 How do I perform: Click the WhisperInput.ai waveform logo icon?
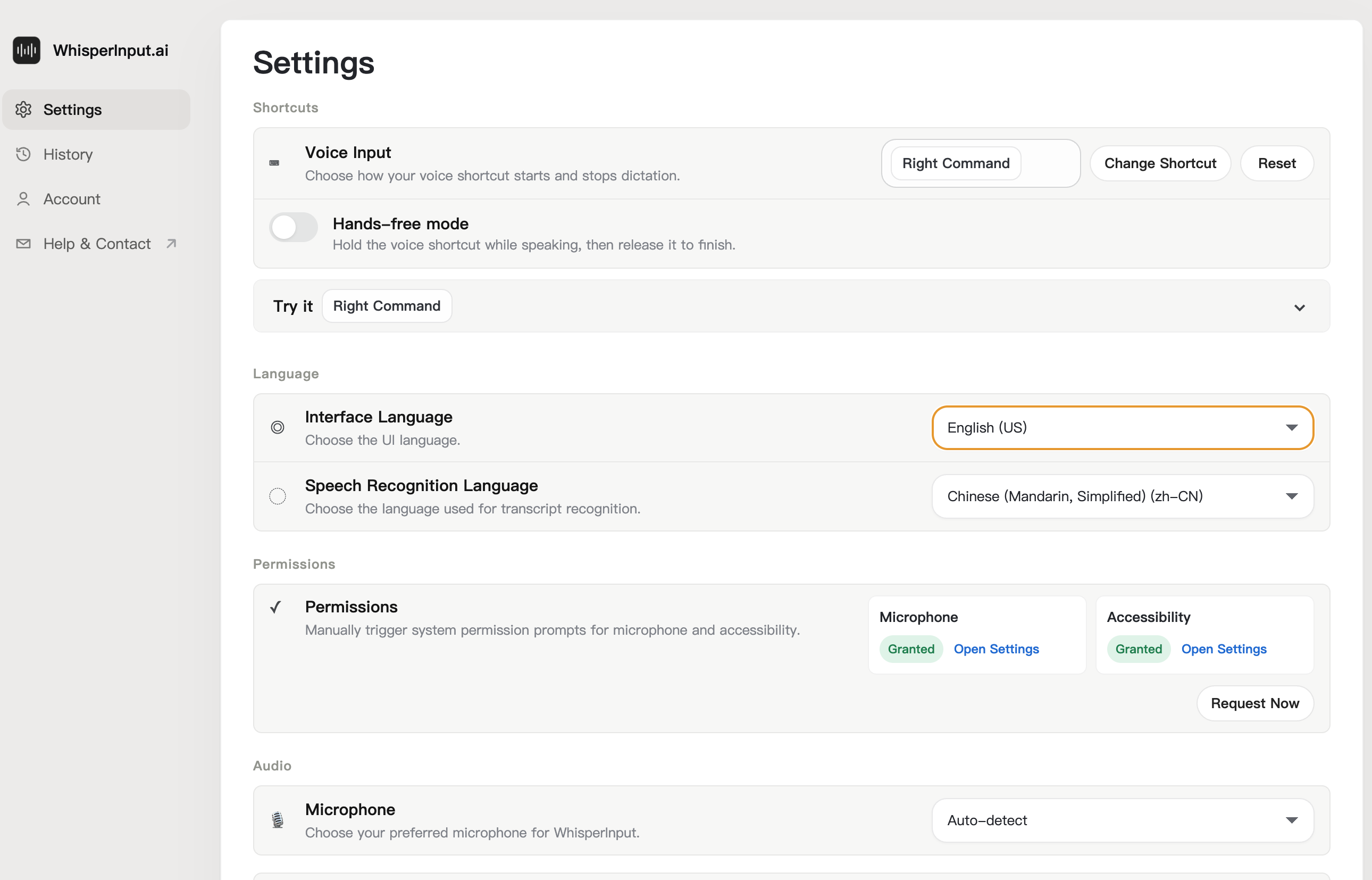pyautogui.click(x=26, y=51)
